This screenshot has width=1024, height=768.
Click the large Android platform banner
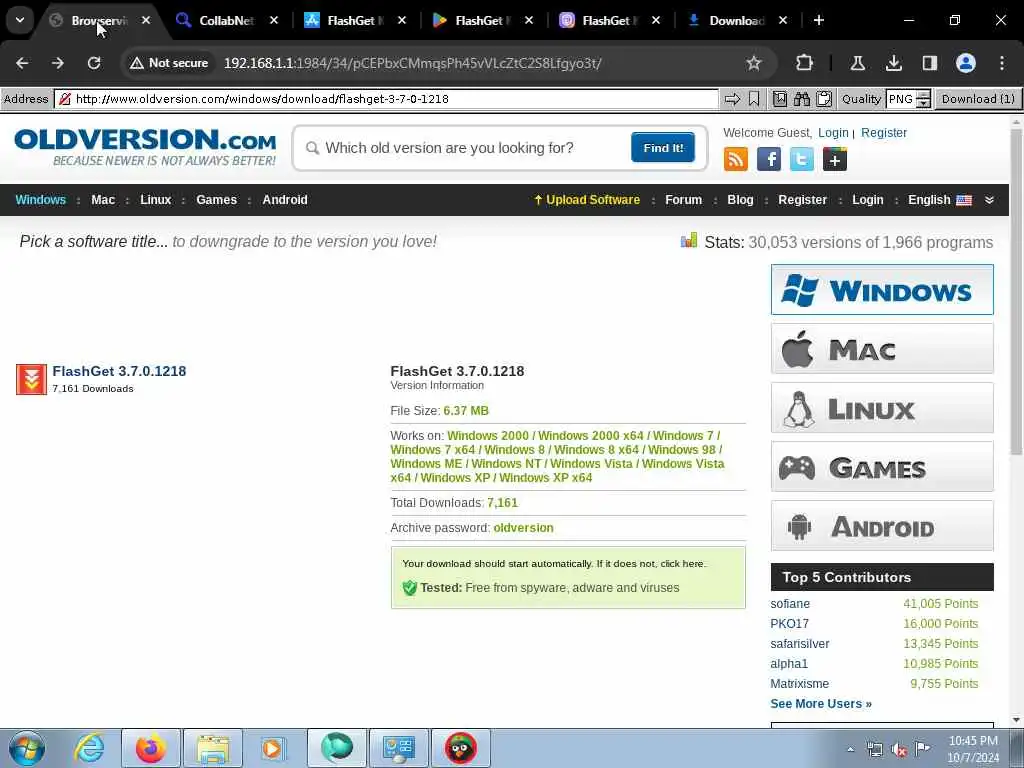coord(882,526)
